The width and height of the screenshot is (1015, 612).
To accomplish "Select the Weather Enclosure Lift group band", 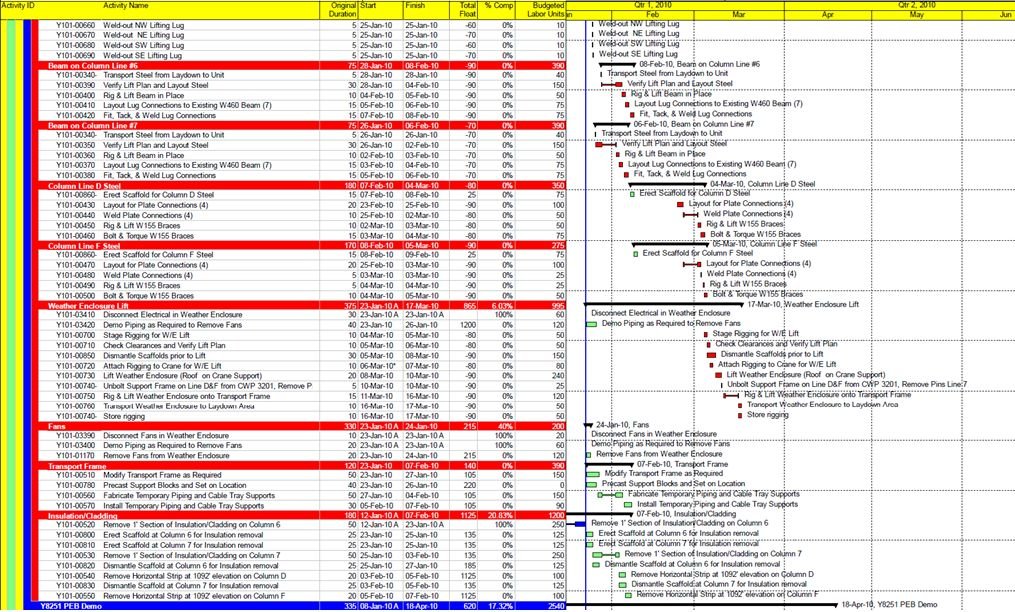I will pyautogui.click(x=302, y=306).
